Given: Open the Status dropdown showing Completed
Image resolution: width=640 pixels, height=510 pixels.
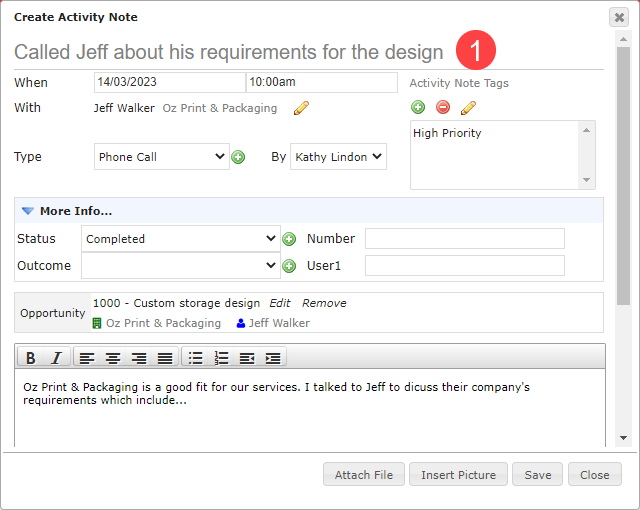Looking at the screenshot, I should (181, 239).
